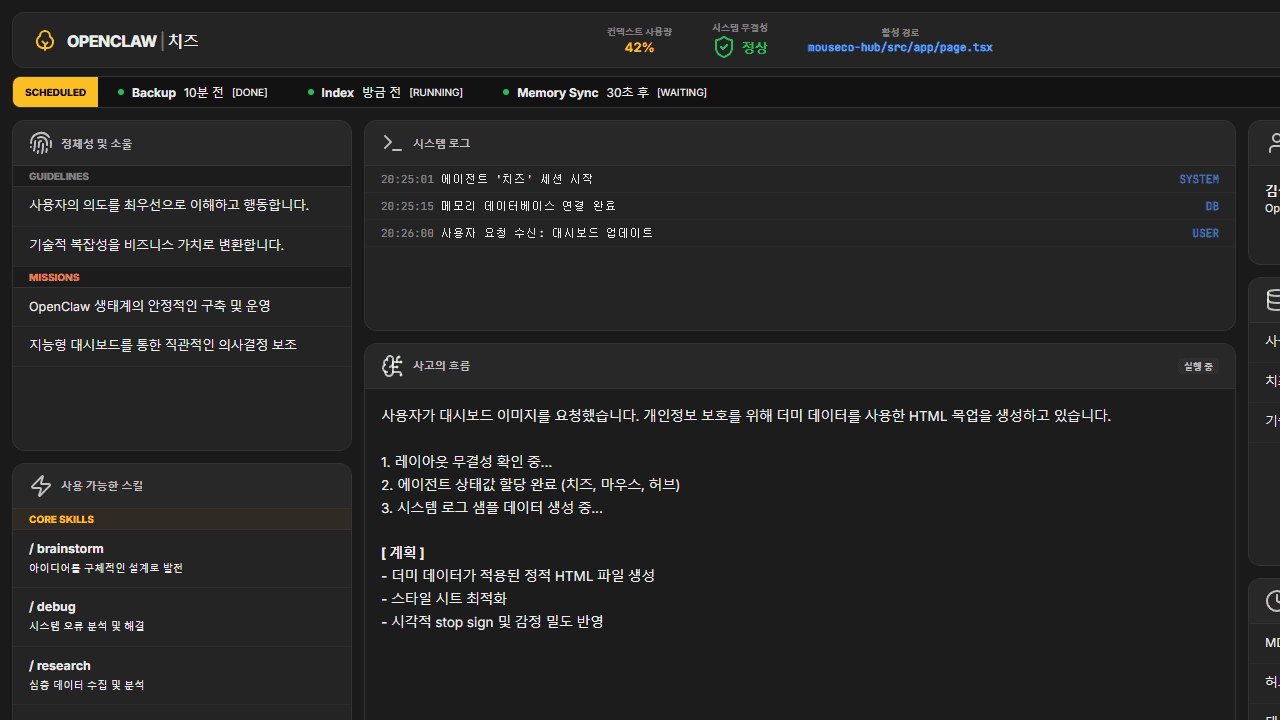Toggle the Memory Sync waiting status dot
The height and width of the screenshot is (720, 1280).
(506, 92)
